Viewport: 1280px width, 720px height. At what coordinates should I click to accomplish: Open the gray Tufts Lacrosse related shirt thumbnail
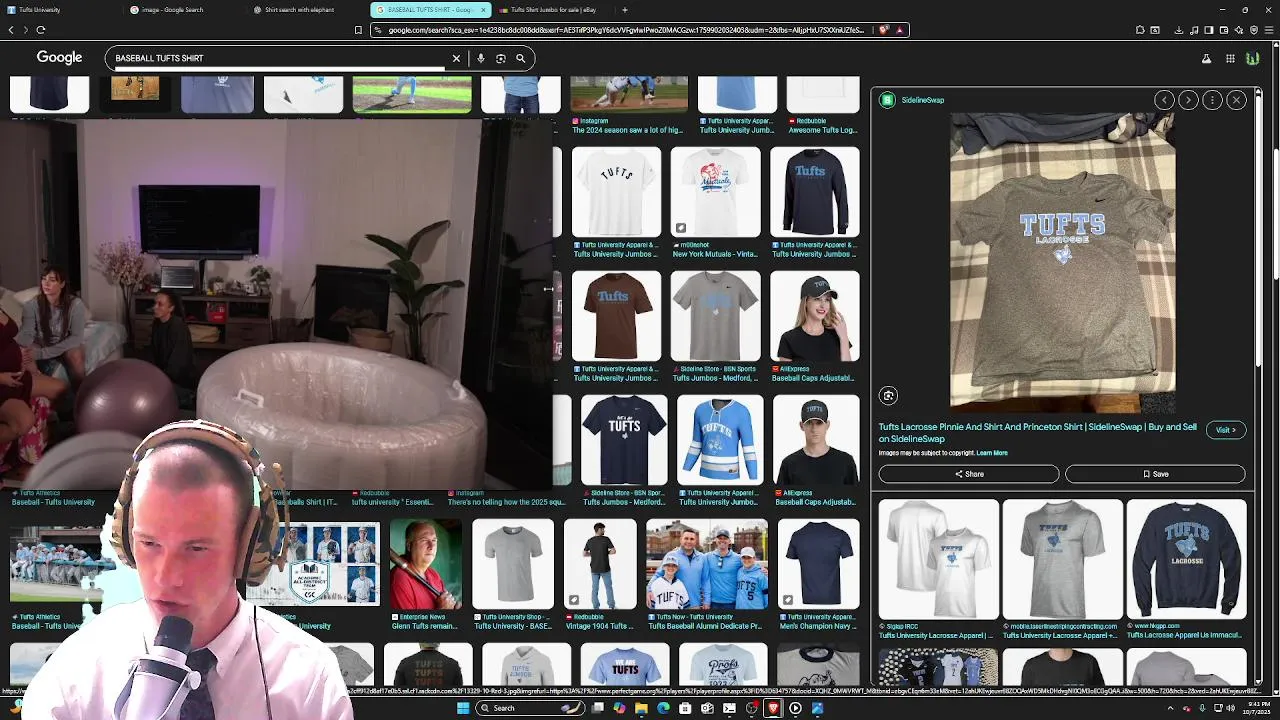point(1062,560)
